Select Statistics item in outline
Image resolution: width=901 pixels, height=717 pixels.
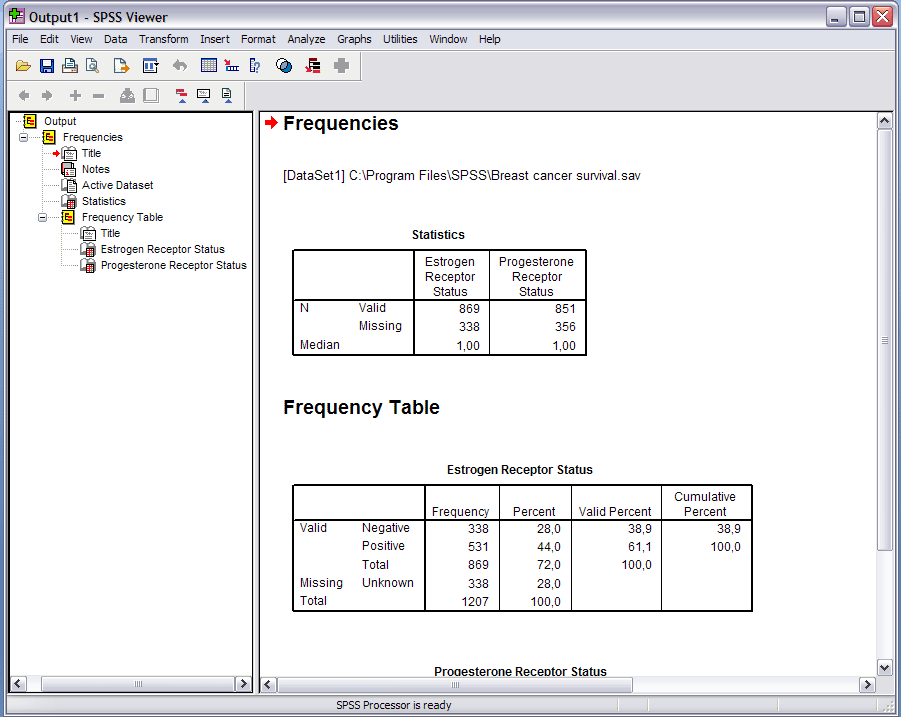coord(103,202)
